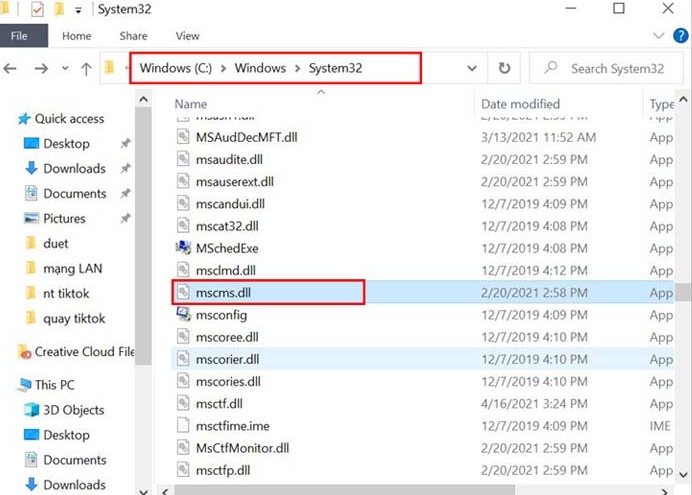Select the mscandui.dll file
Screen dimensions: 692x495
(x=230, y=204)
